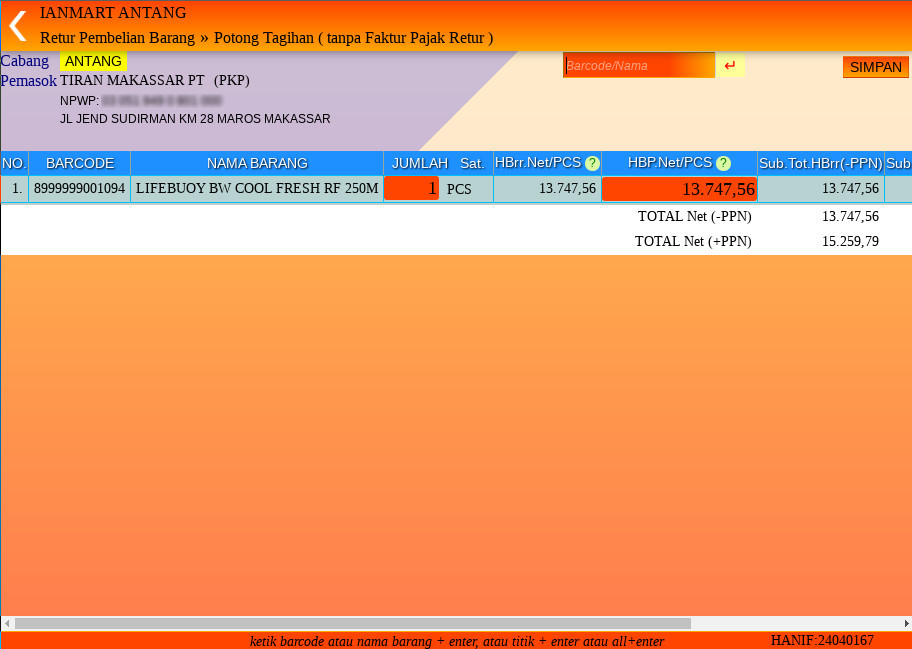912x649 pixels.
Task: Click the PCS unit cell
Action: pyautogui.click(x=459, y=189)
